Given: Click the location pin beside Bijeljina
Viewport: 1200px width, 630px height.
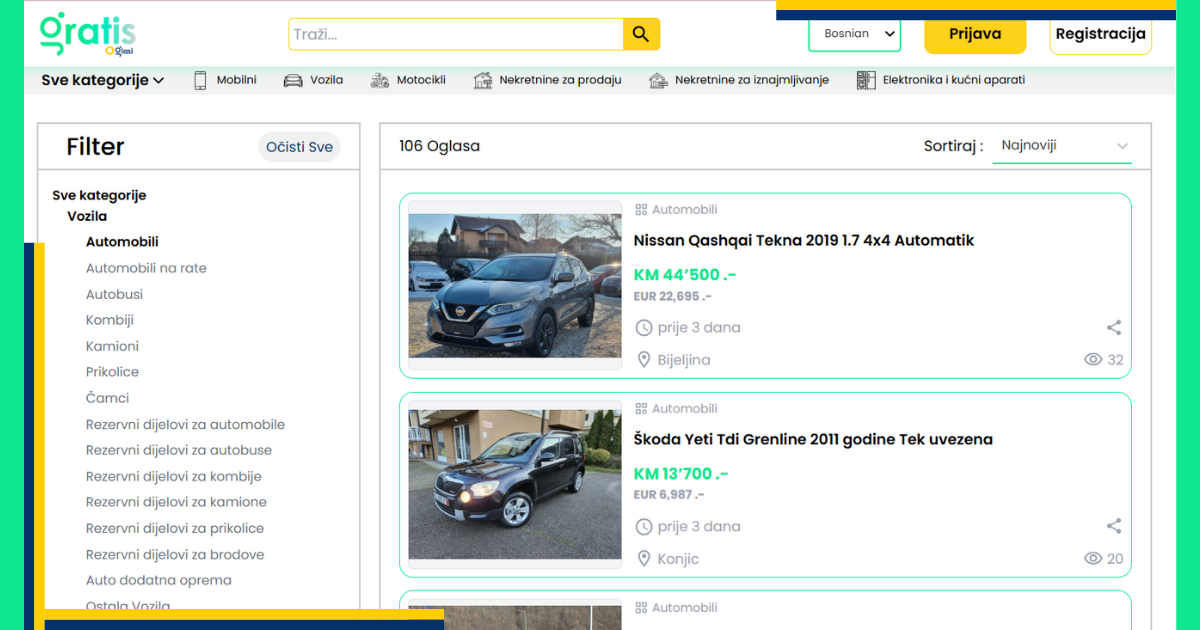Looking at the screenshot, I should click(x=644, y=360).
